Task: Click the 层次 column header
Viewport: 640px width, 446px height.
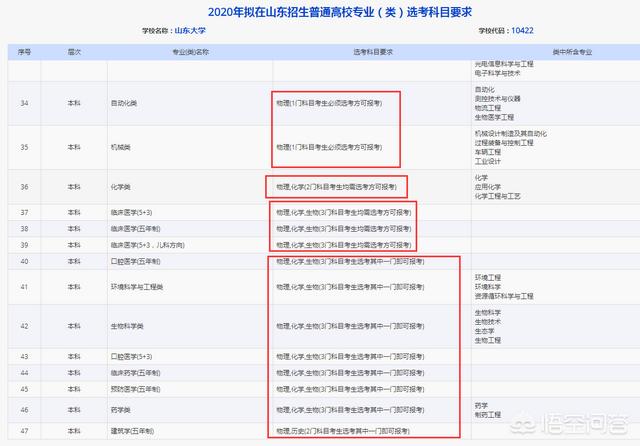Action: click(x=73, y=48)
